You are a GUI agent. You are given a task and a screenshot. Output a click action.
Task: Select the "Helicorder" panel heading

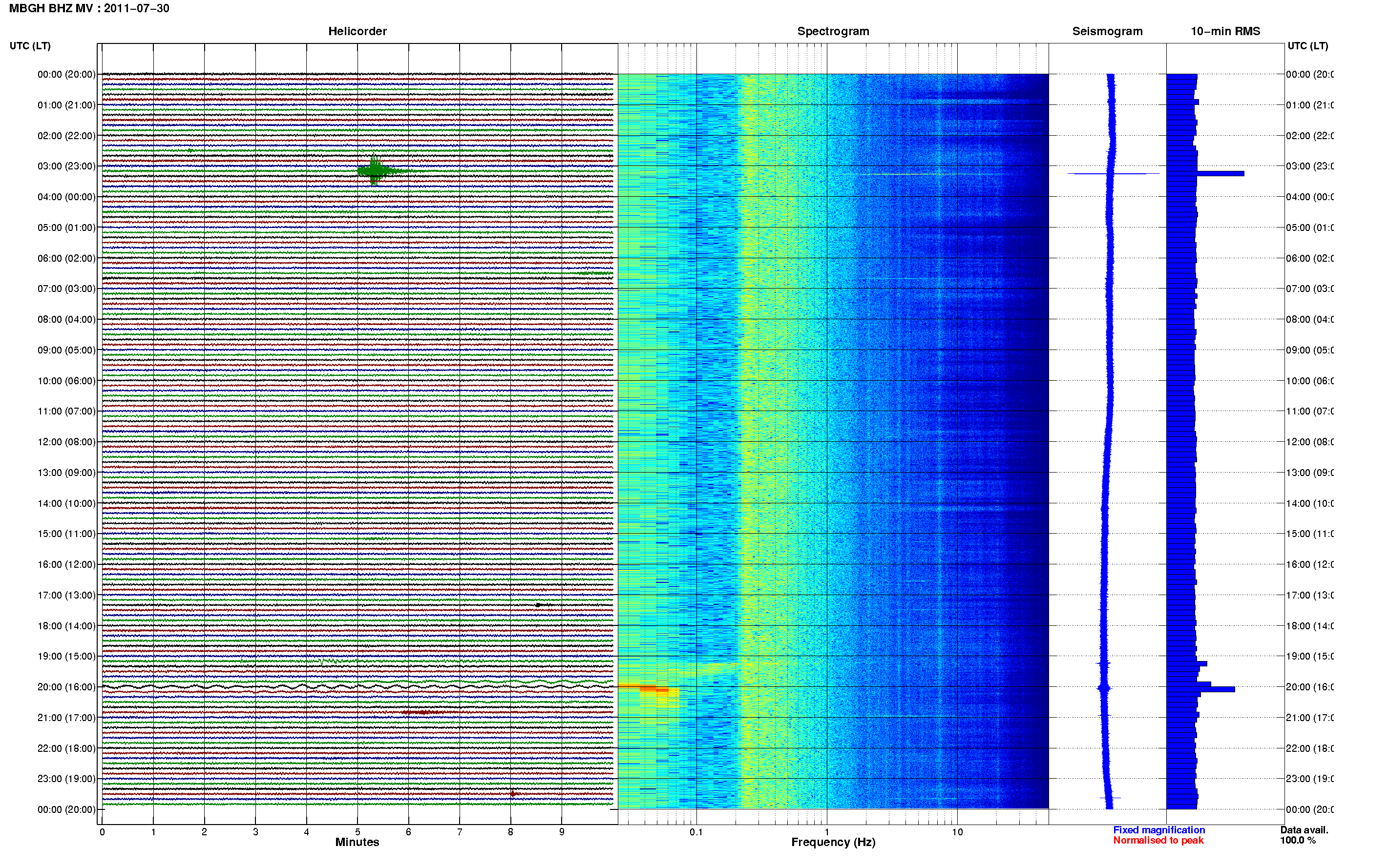[357, 32]
